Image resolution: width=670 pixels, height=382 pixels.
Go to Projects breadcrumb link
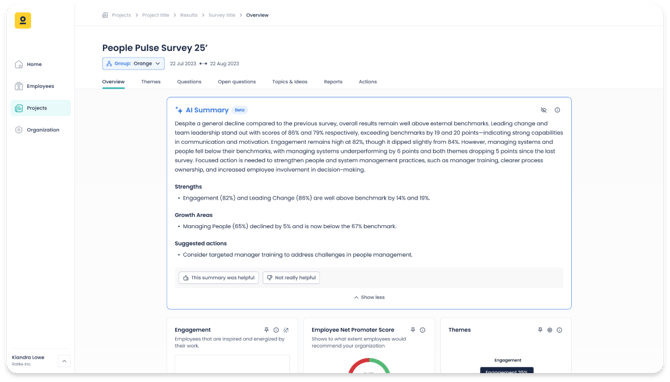(121, 15)
